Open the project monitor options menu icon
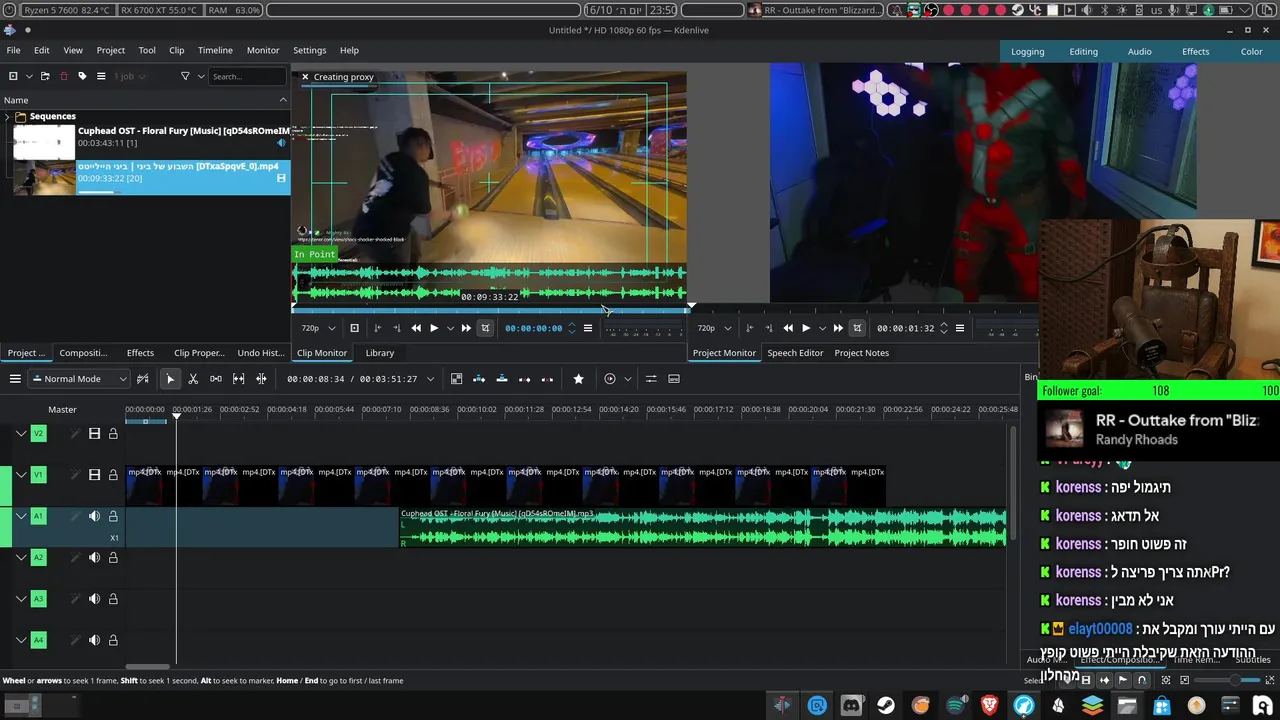The width and height of the screenshot is (1280, 720). (960, 328)
